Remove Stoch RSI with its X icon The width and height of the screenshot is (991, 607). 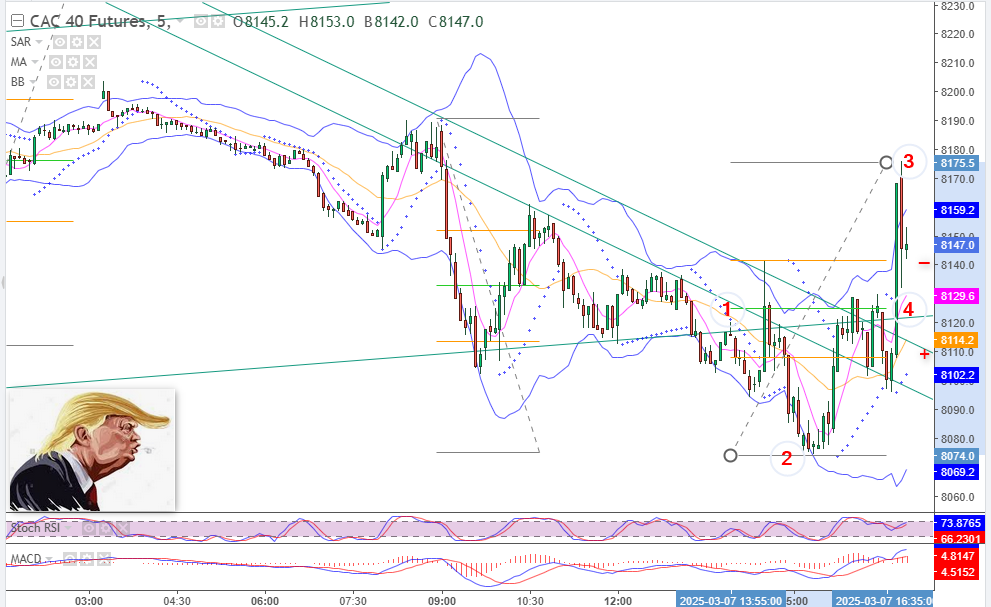122,528
